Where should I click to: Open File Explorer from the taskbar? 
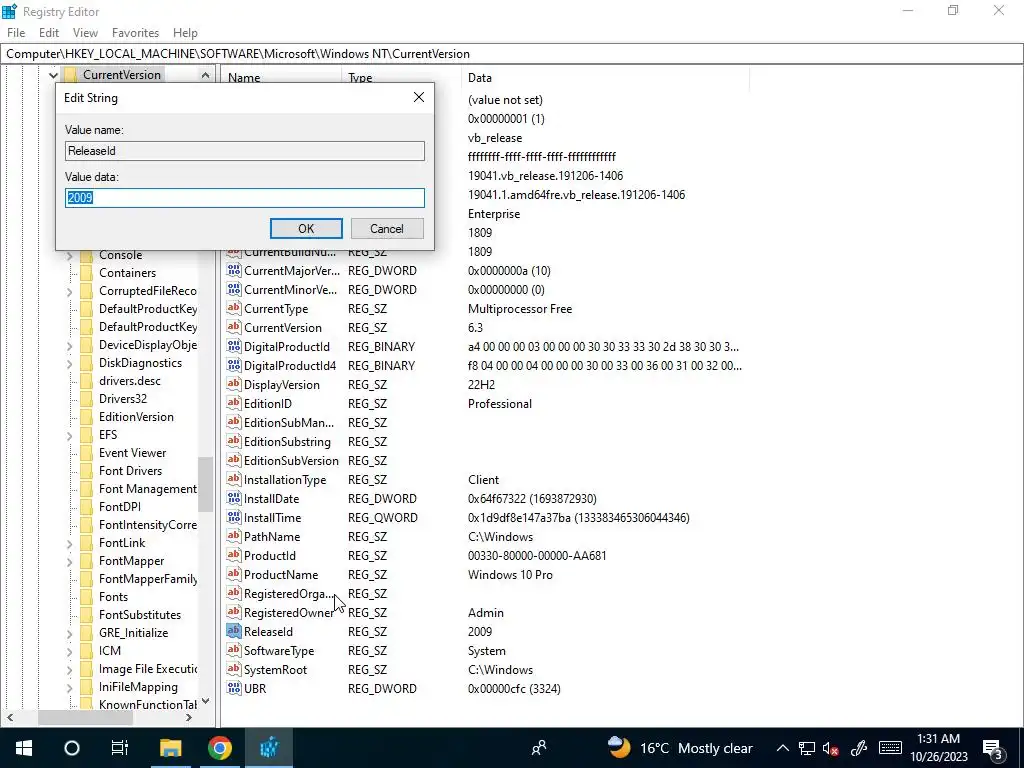tap(170, 748)
